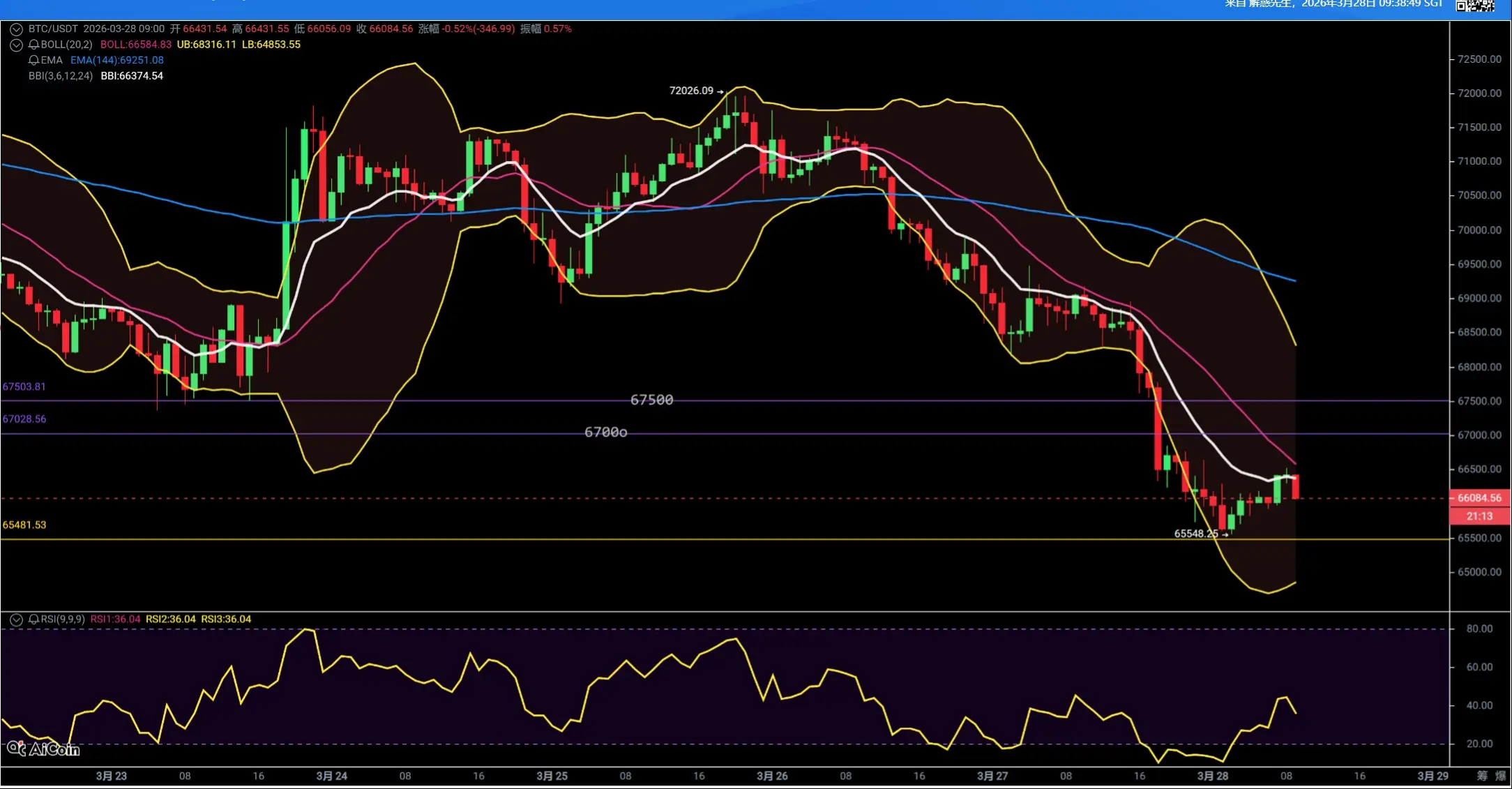Click the 66084.56 current price tag

coord(1479,498)
